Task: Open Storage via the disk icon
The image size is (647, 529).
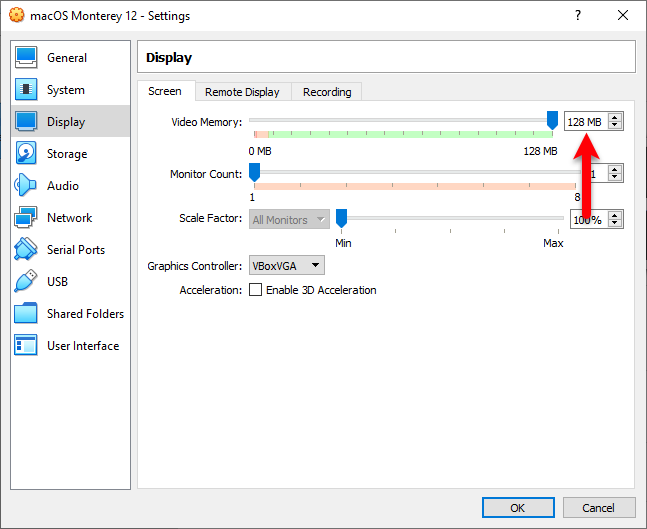Action: (x=26, y=153)
